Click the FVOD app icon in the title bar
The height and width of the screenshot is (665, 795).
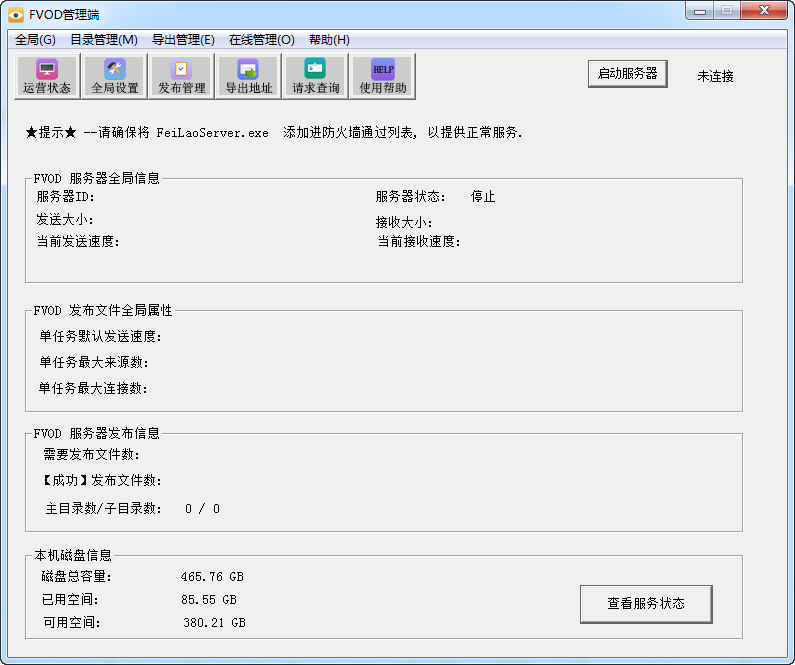(16, 15)
